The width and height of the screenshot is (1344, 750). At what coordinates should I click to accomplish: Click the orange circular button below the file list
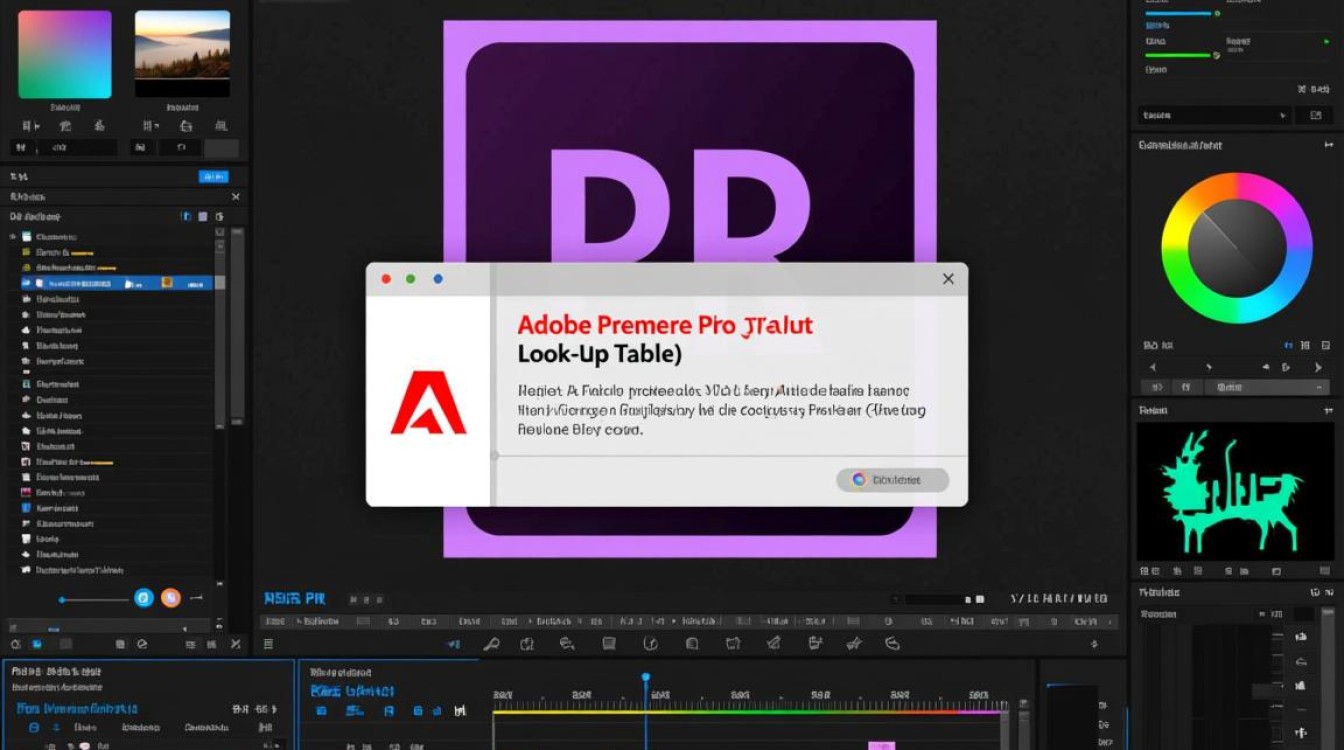click(171, 598)
